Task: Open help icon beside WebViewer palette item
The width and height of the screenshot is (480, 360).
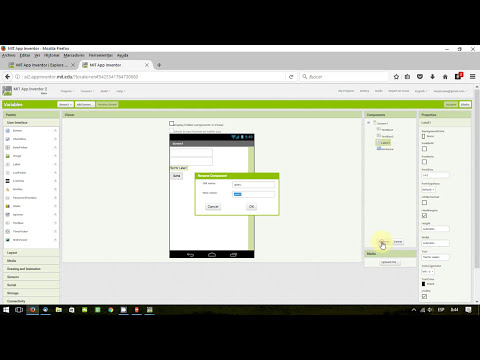Action: pyautogui.click(x=55, y=240)
